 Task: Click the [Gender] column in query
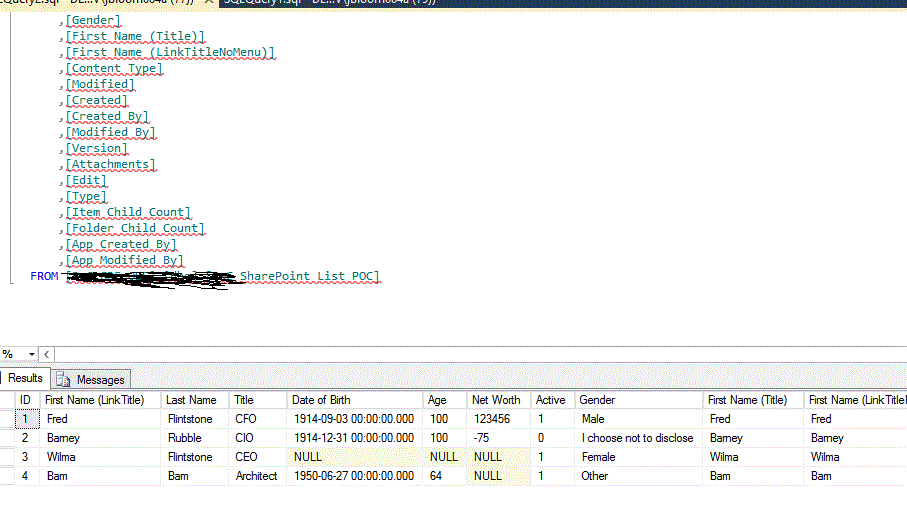(93, 20)
